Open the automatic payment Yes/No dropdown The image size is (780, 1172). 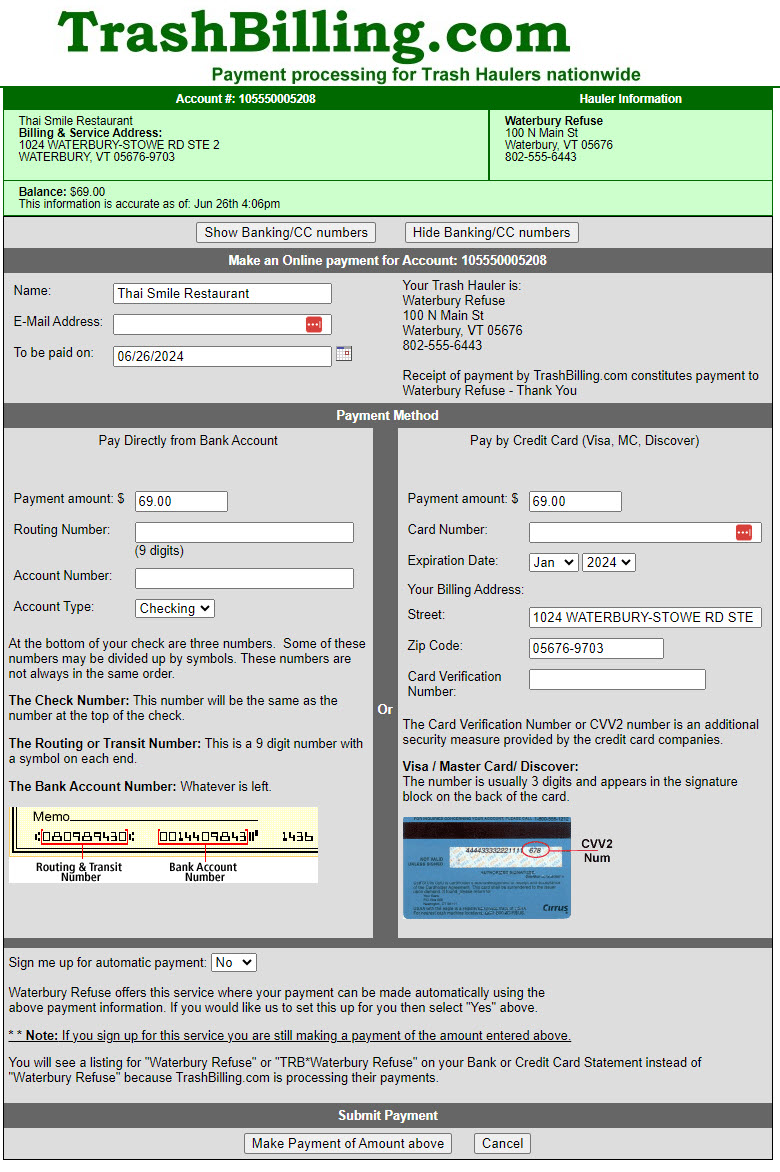234,962
